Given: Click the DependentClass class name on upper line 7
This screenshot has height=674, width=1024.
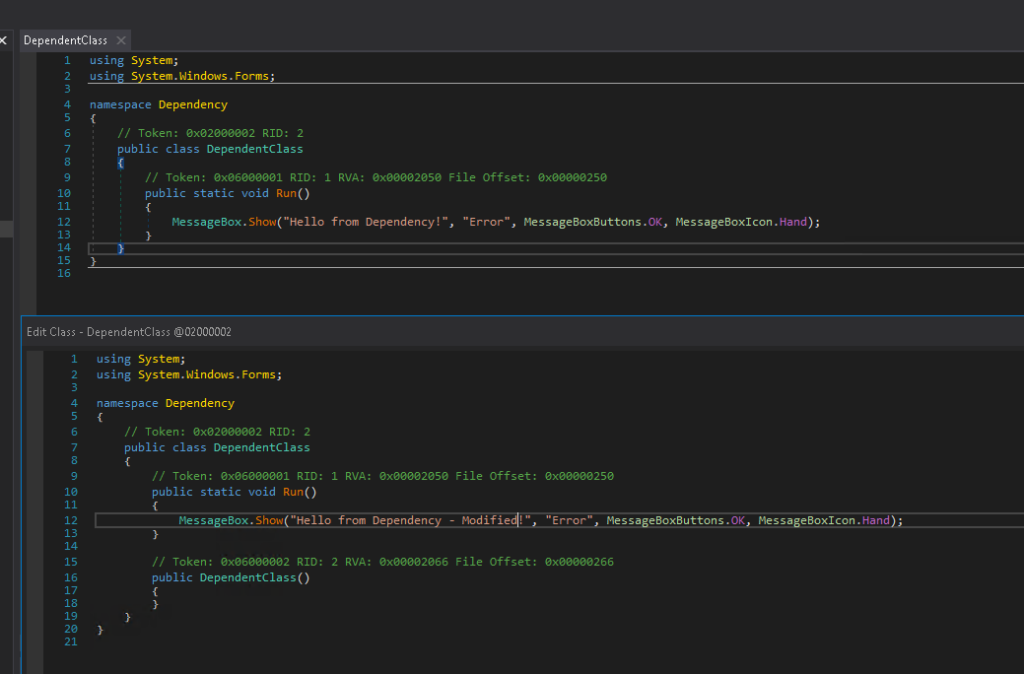Looking at the screenshot, I should coord(254,149).
